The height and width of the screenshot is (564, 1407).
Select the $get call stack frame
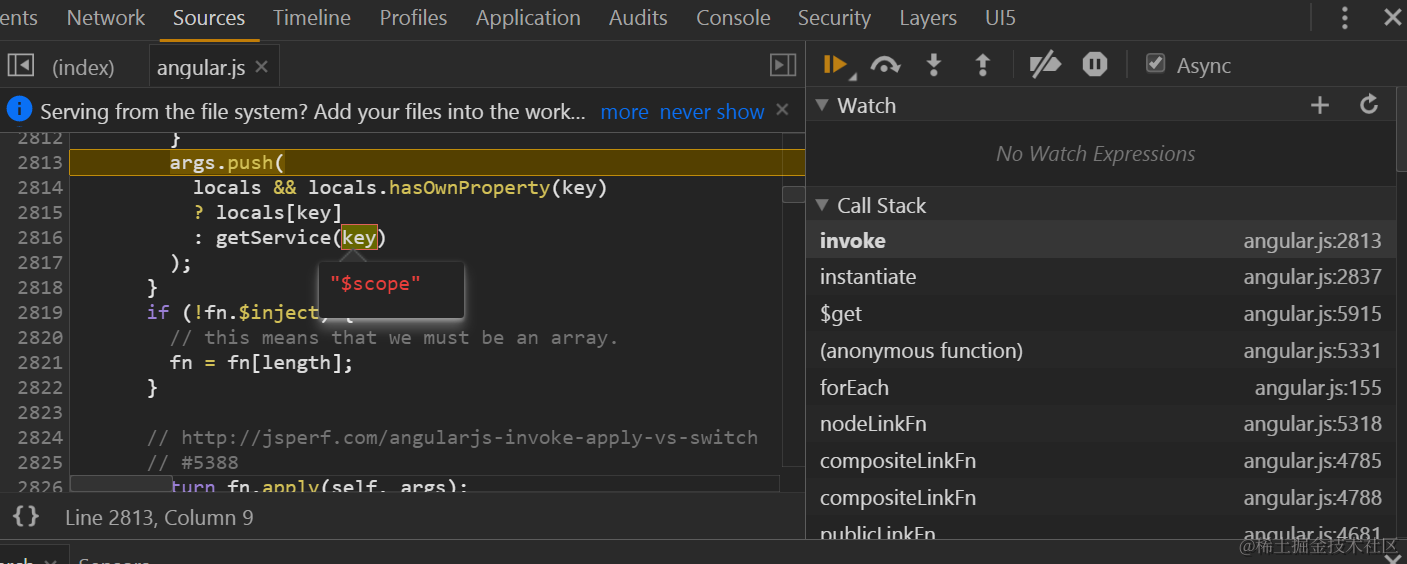1100,314
